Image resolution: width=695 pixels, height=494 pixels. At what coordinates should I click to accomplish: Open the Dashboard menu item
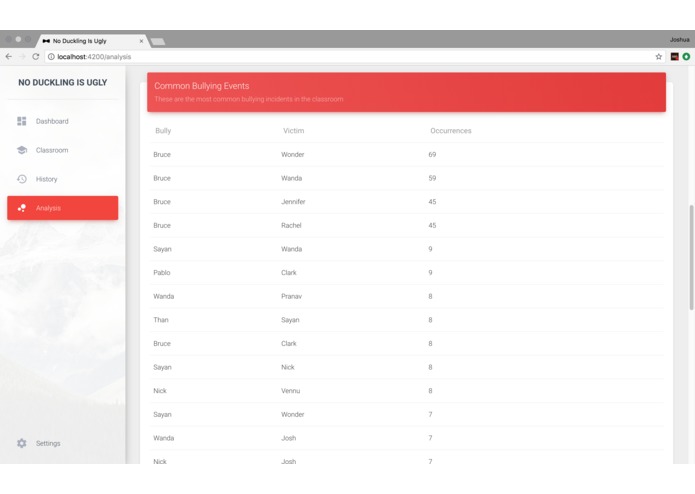[x=62, y=121]
